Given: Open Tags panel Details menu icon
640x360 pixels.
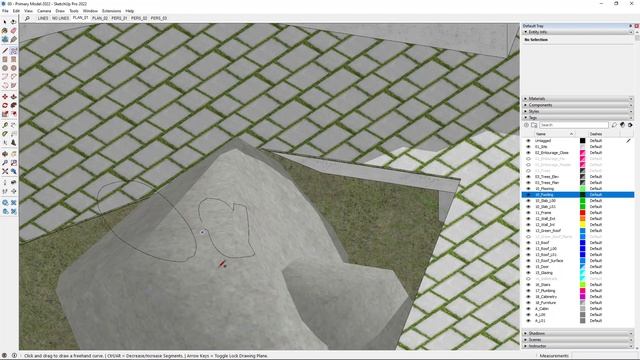Looking at the screenshot, I should 630,125.
